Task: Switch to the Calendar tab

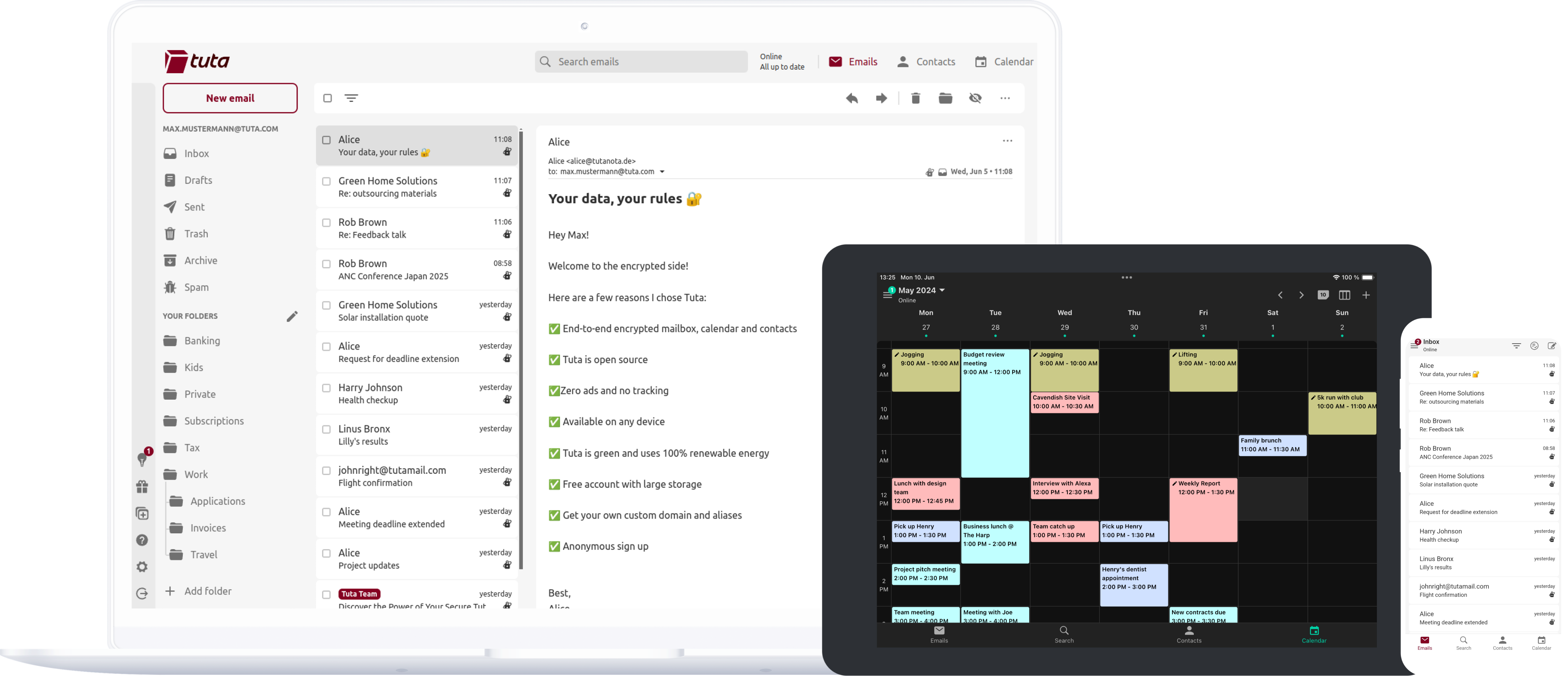Action: point(1003,61)
